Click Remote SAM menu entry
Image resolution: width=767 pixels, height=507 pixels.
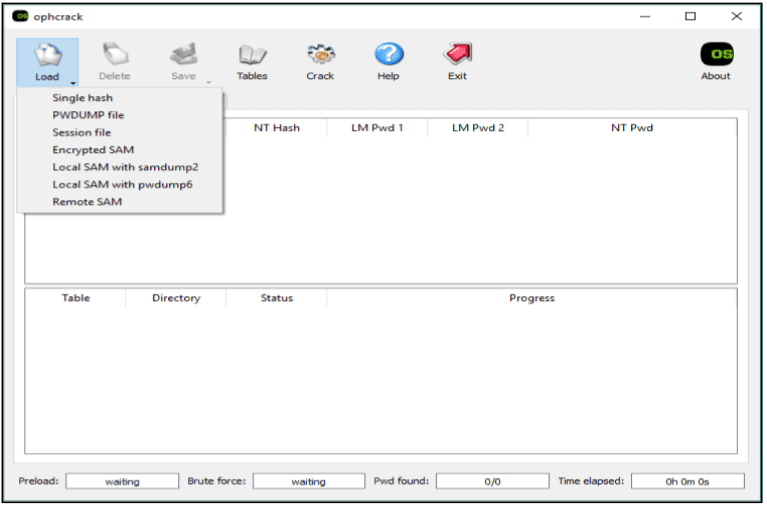[87, 201]
